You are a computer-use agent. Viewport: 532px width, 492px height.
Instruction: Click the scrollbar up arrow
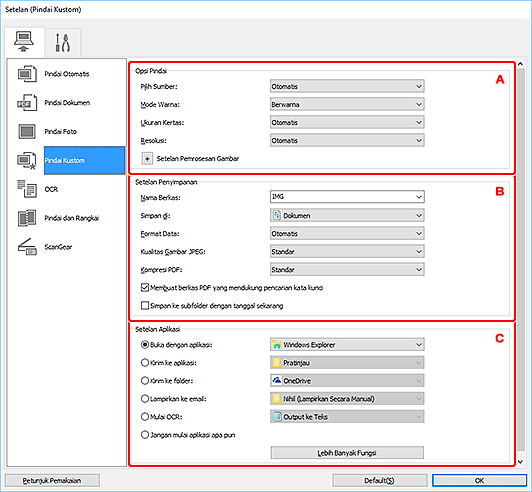[521, 64]
